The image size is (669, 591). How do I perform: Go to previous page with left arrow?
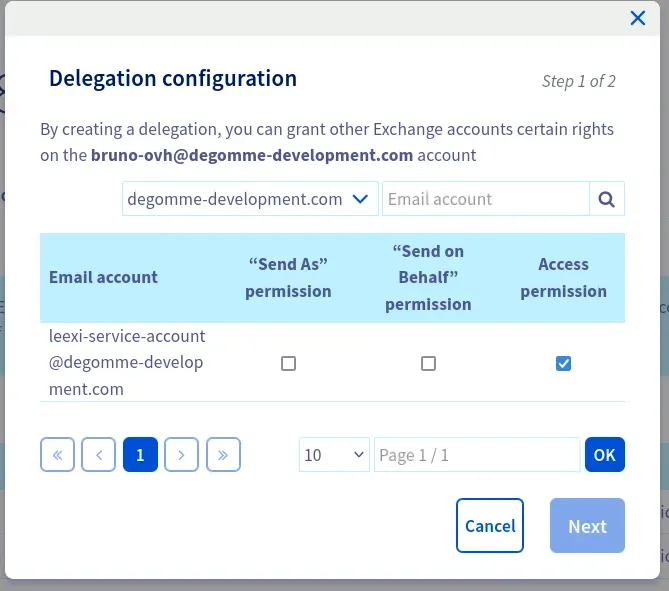[x=98, y=455]
